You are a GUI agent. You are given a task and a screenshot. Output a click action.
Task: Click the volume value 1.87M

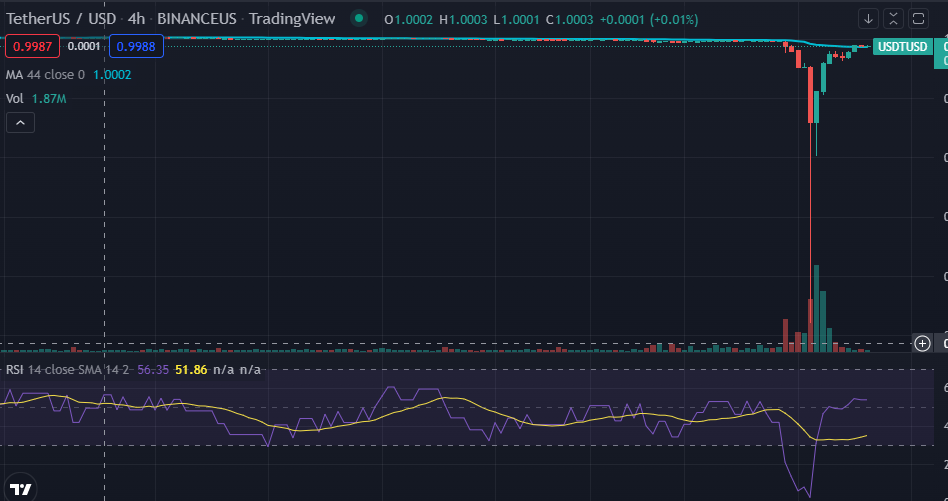coord(49,99)
